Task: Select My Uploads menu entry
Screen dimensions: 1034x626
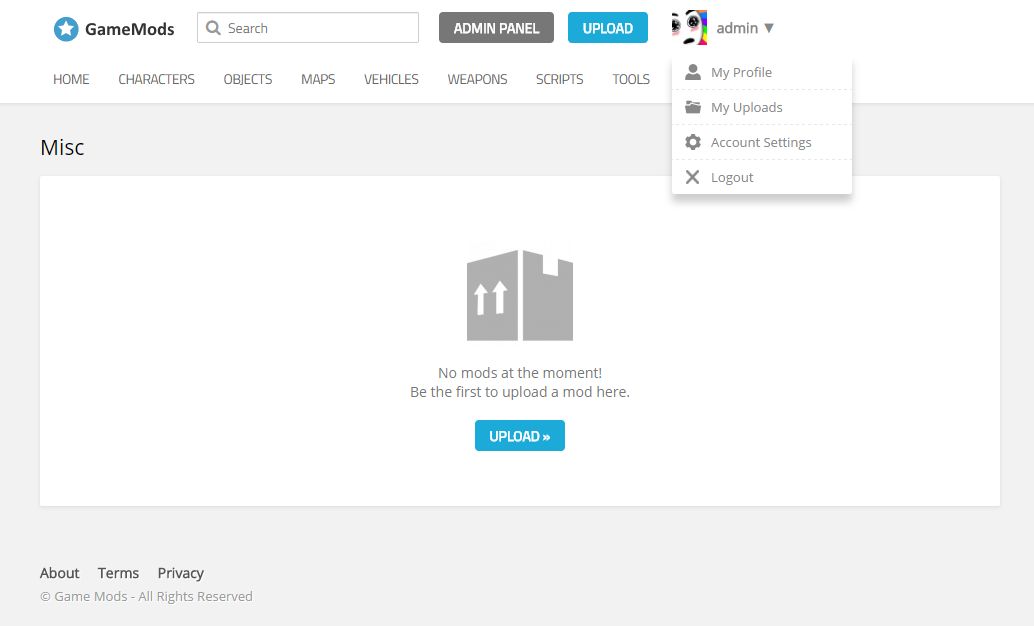Action: pos(746,107)
